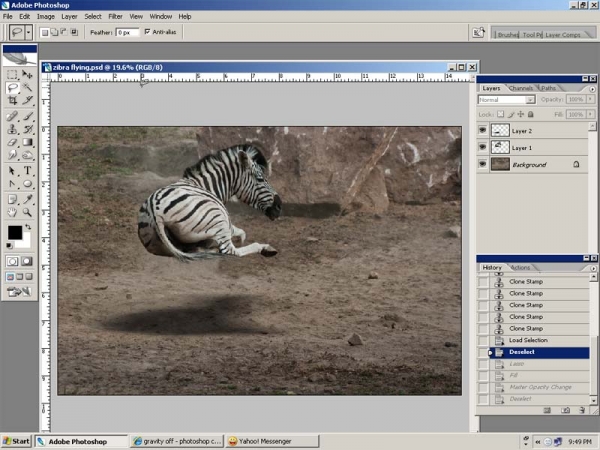
Task: Switch to the Actions tab
Action: 520,267
